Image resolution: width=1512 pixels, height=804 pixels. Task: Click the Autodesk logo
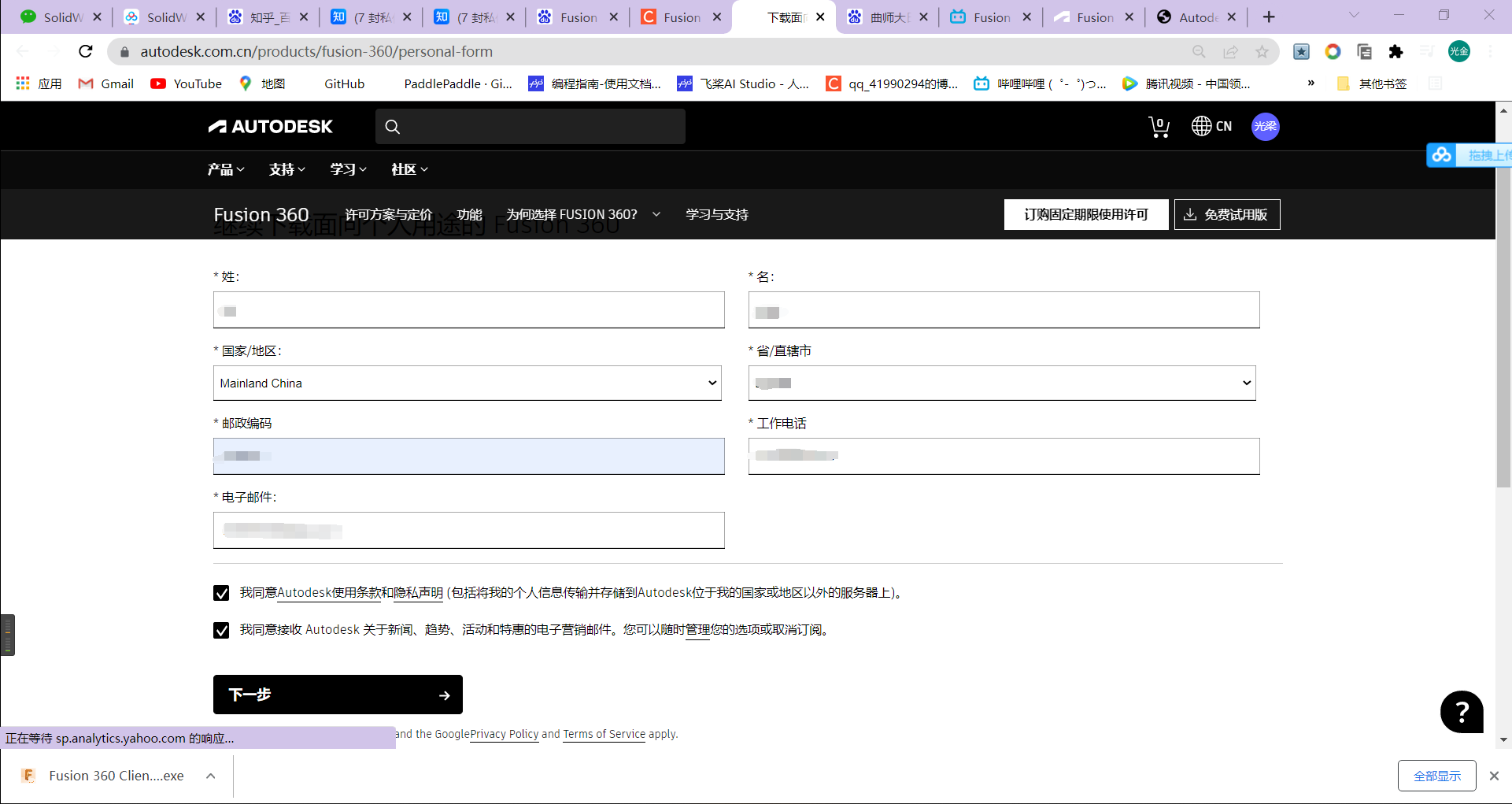click(270, 126)
